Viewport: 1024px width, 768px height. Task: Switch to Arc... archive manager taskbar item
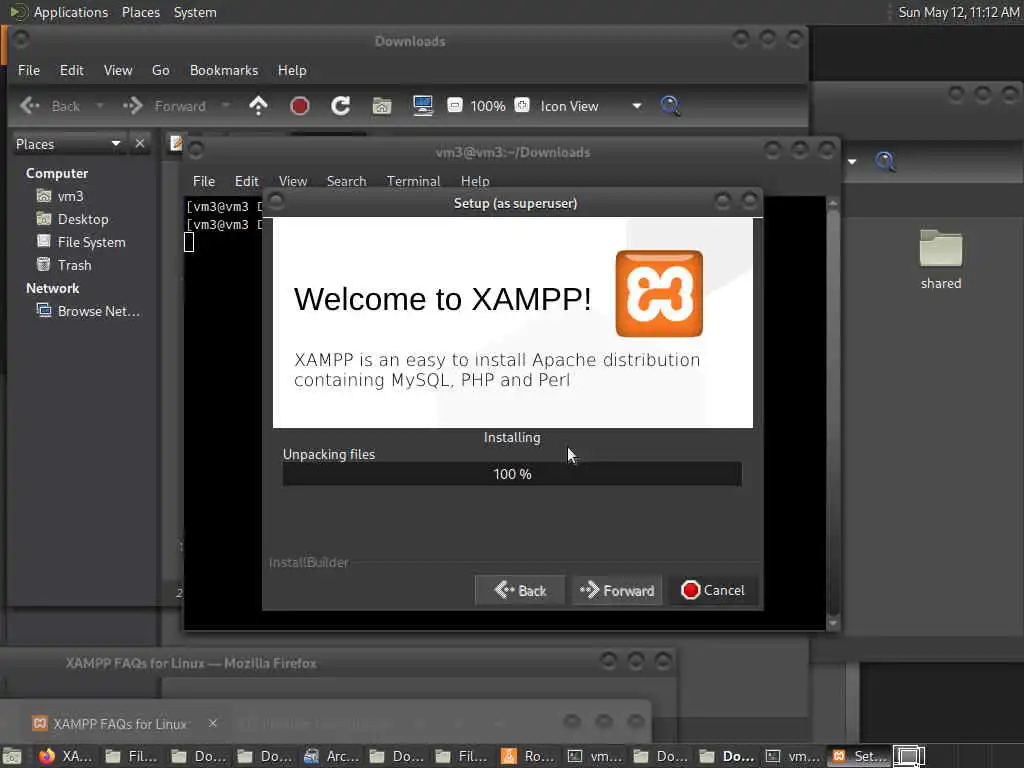332,756
